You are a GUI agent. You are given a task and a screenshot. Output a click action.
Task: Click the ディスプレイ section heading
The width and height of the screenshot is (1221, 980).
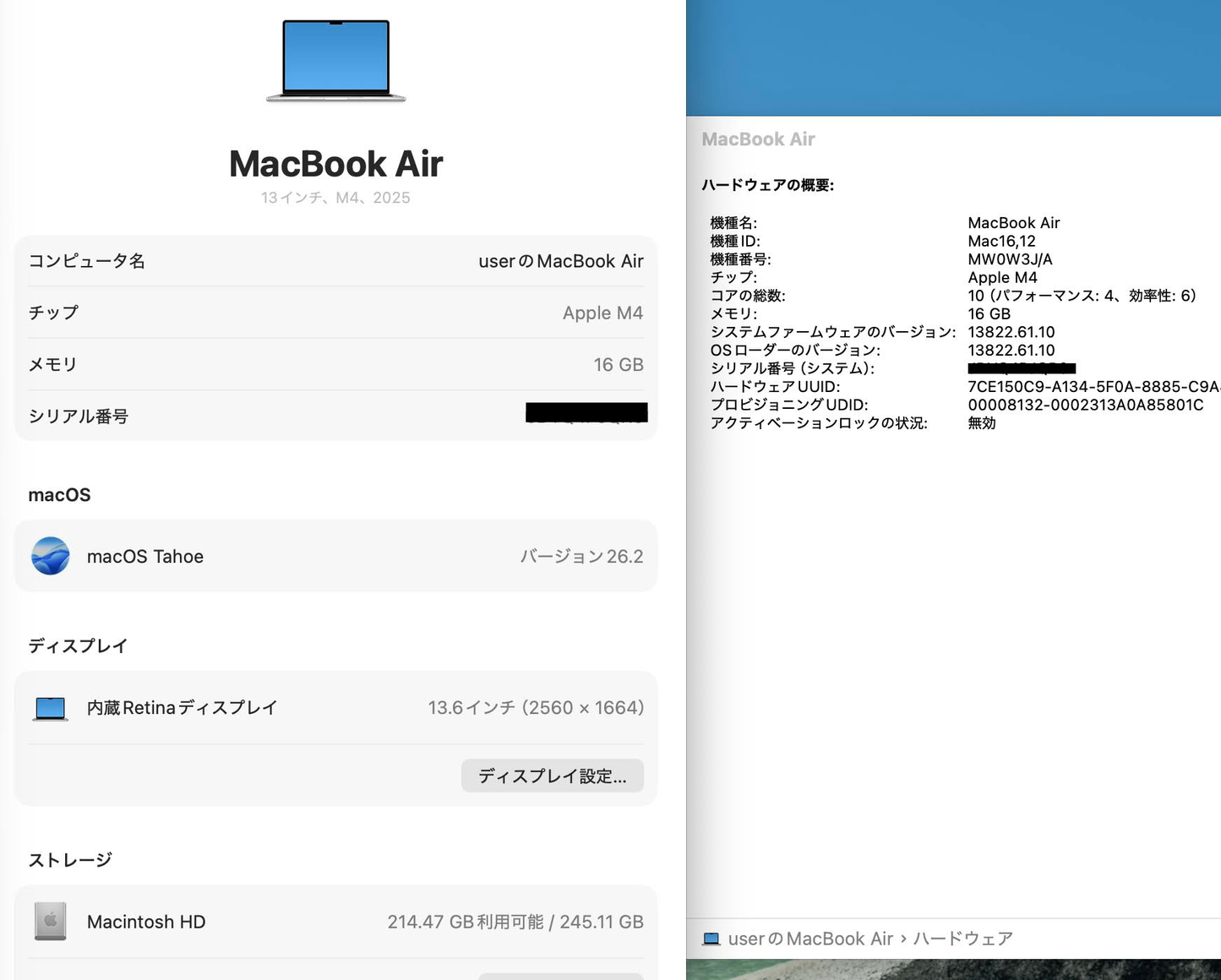coord(78,645)
